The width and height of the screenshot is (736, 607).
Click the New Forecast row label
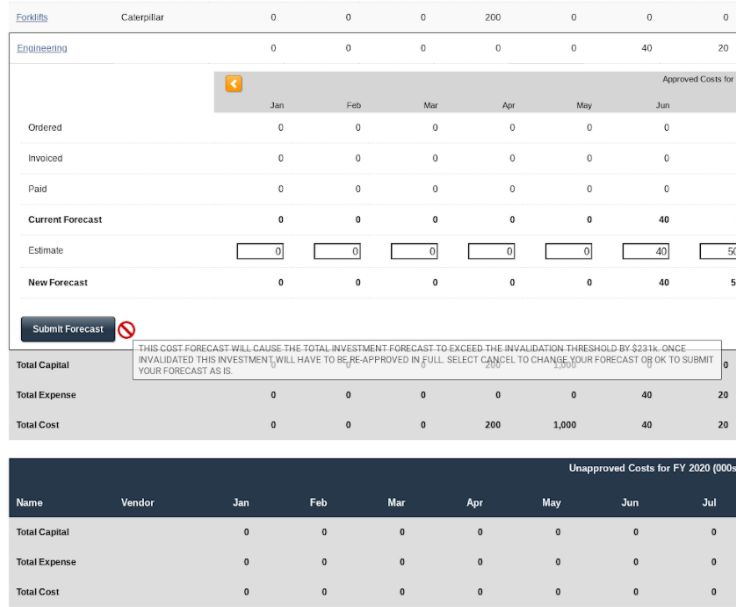pos(58,282)
